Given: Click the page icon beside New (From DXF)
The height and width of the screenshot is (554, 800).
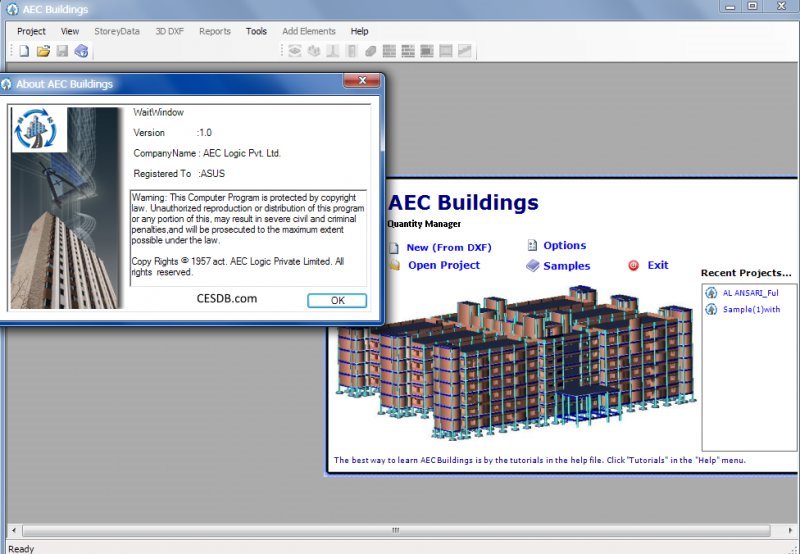Looking at the screenshot, I should click(x=394, y=248).
